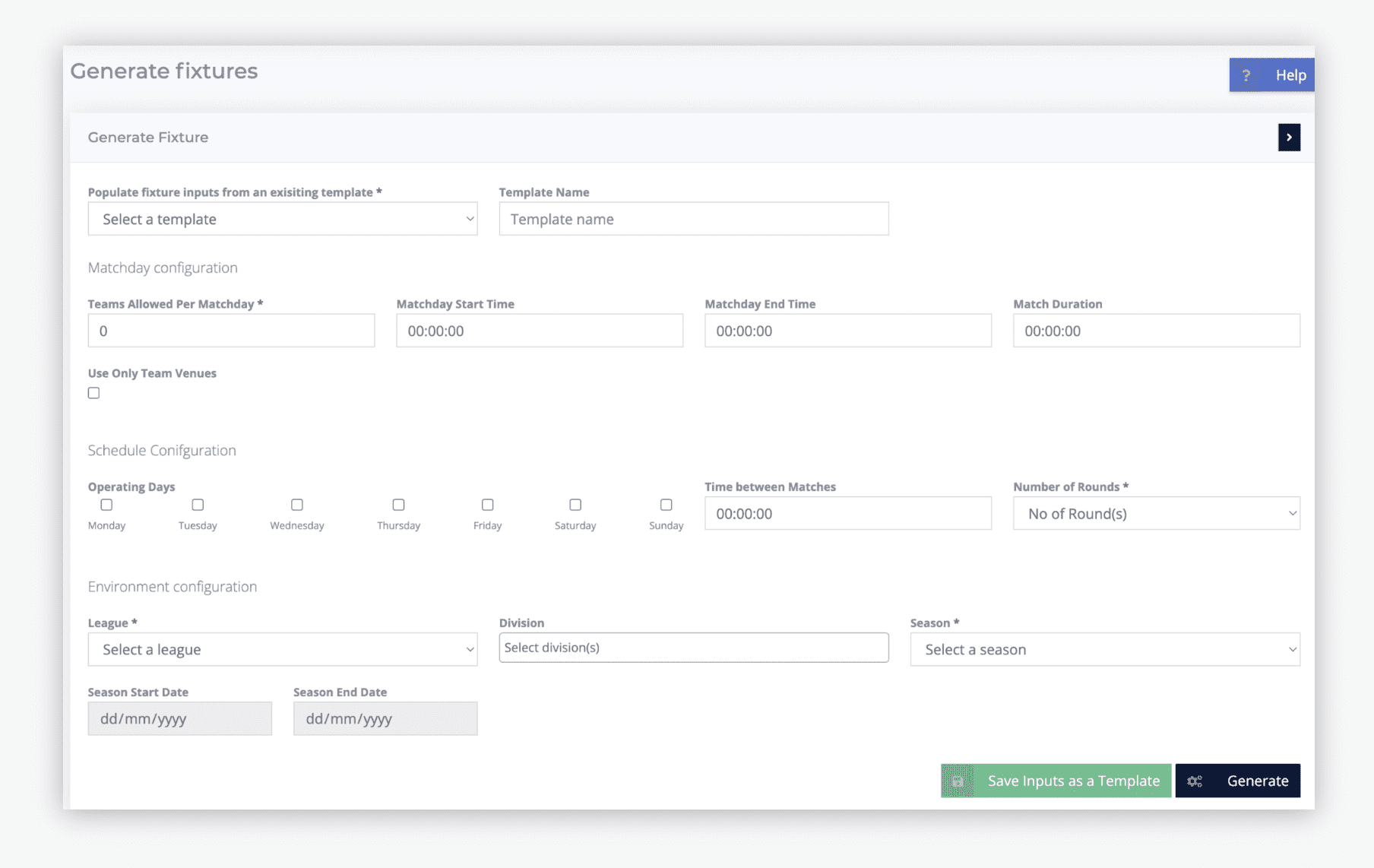Image resolution: width=1374 pixels, height=868 pixels.
Task: Tick the Monday operating day checkbox
Action: [x=106, y=505]
